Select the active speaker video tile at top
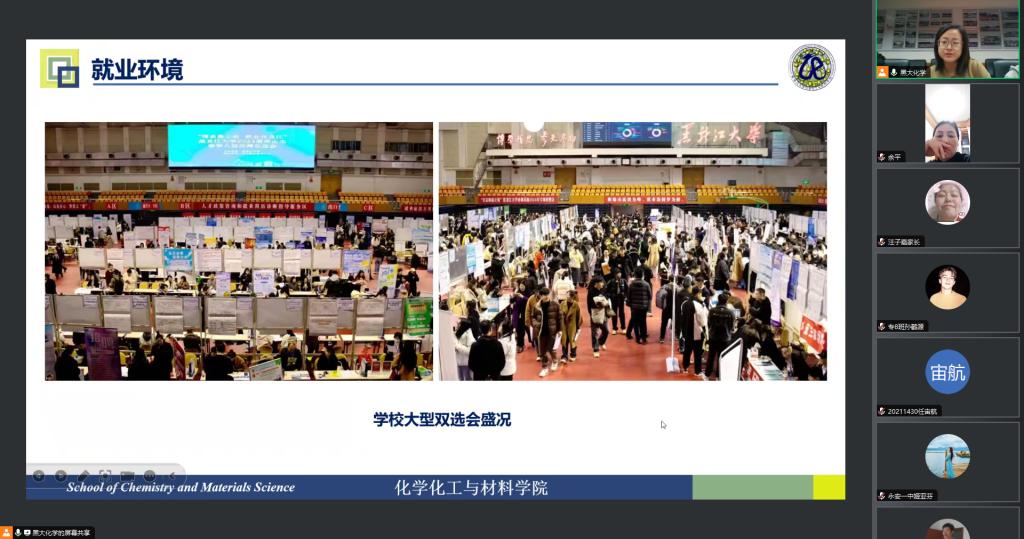Screen dimensions: 1024x539 point(947,39)
